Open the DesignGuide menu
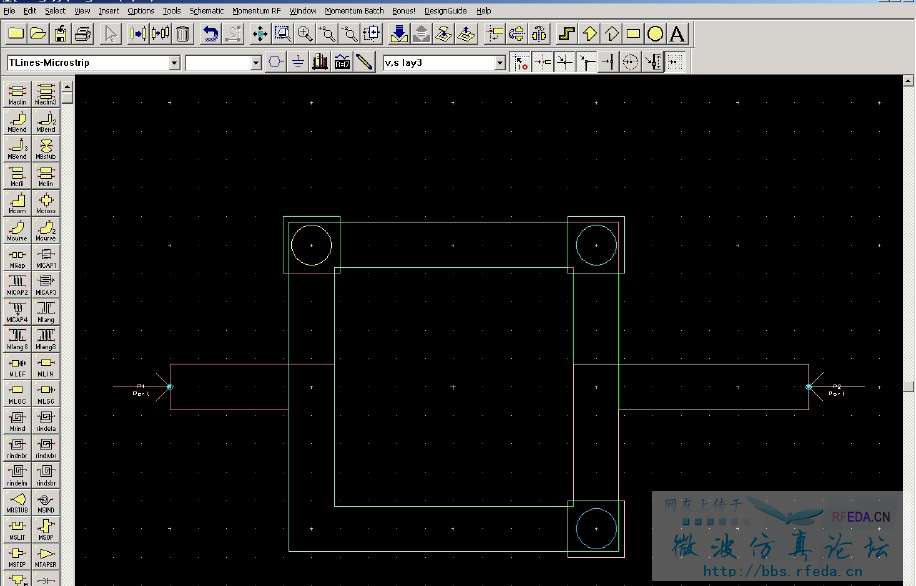Image resolution: width=916 pixels, height=586 pixels. click(446, 11)
